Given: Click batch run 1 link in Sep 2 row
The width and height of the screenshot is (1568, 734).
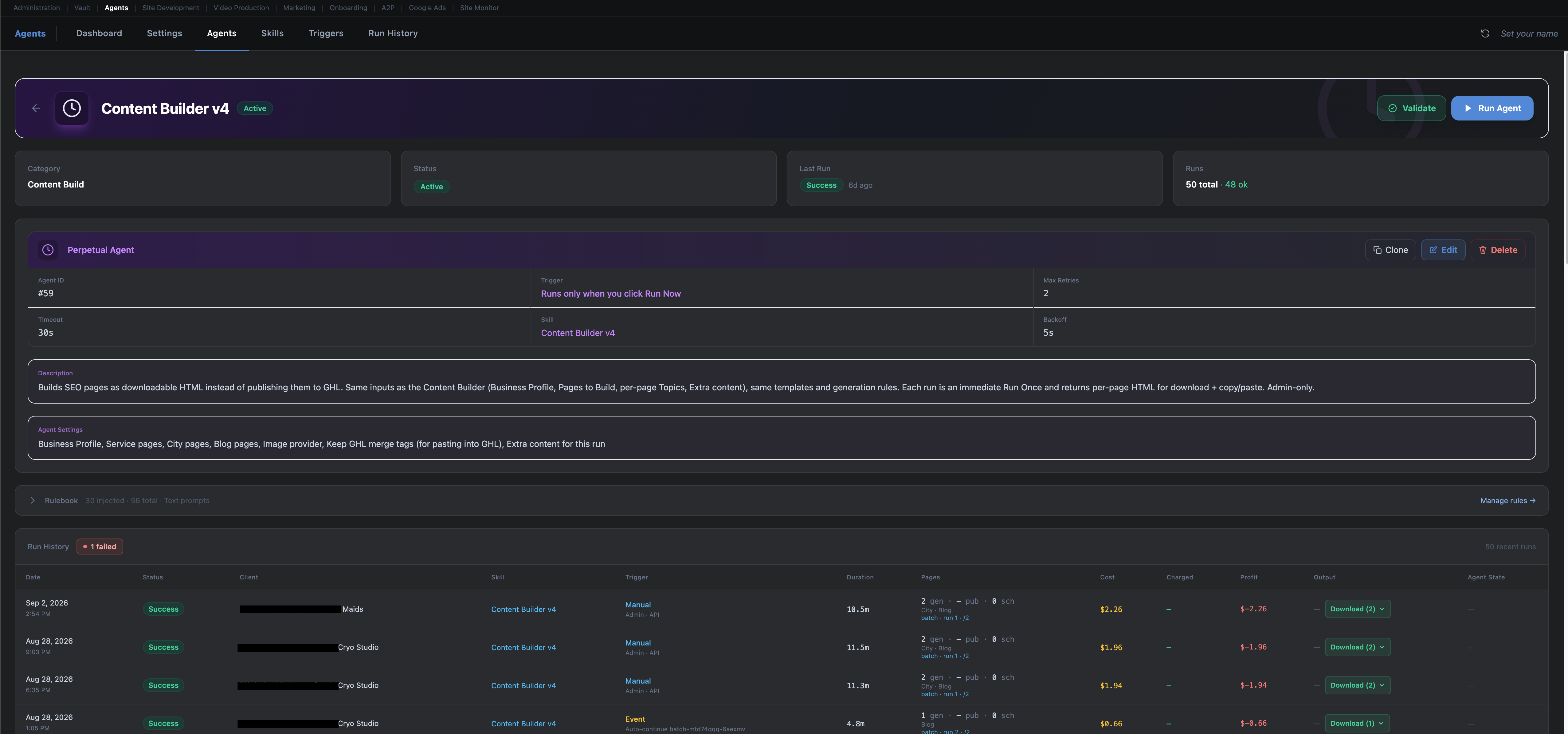Looking at the screenshot, I should coord(945,618).
